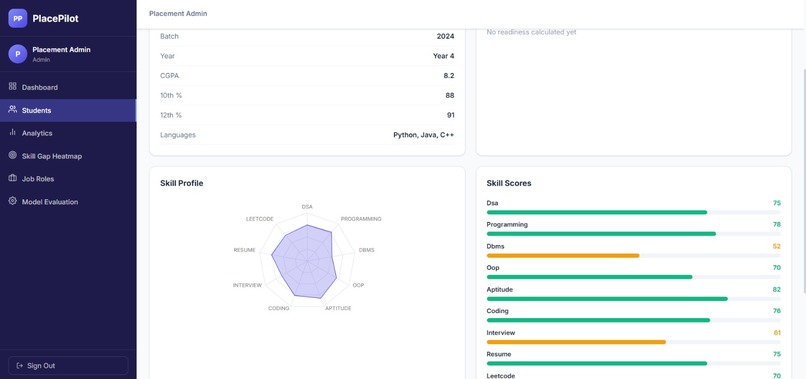The width and height of the screenshot is (806, 379).
Task: Click the PlacePilot PP logo icon
Action: pyautogui.click(x=17, y=18)
